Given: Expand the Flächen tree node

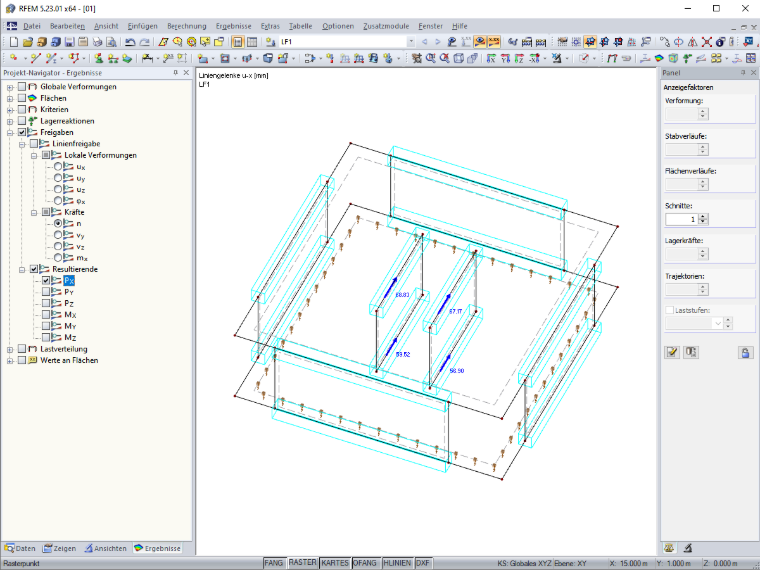Looking at the screenshot, I should (x=10, y=98).
